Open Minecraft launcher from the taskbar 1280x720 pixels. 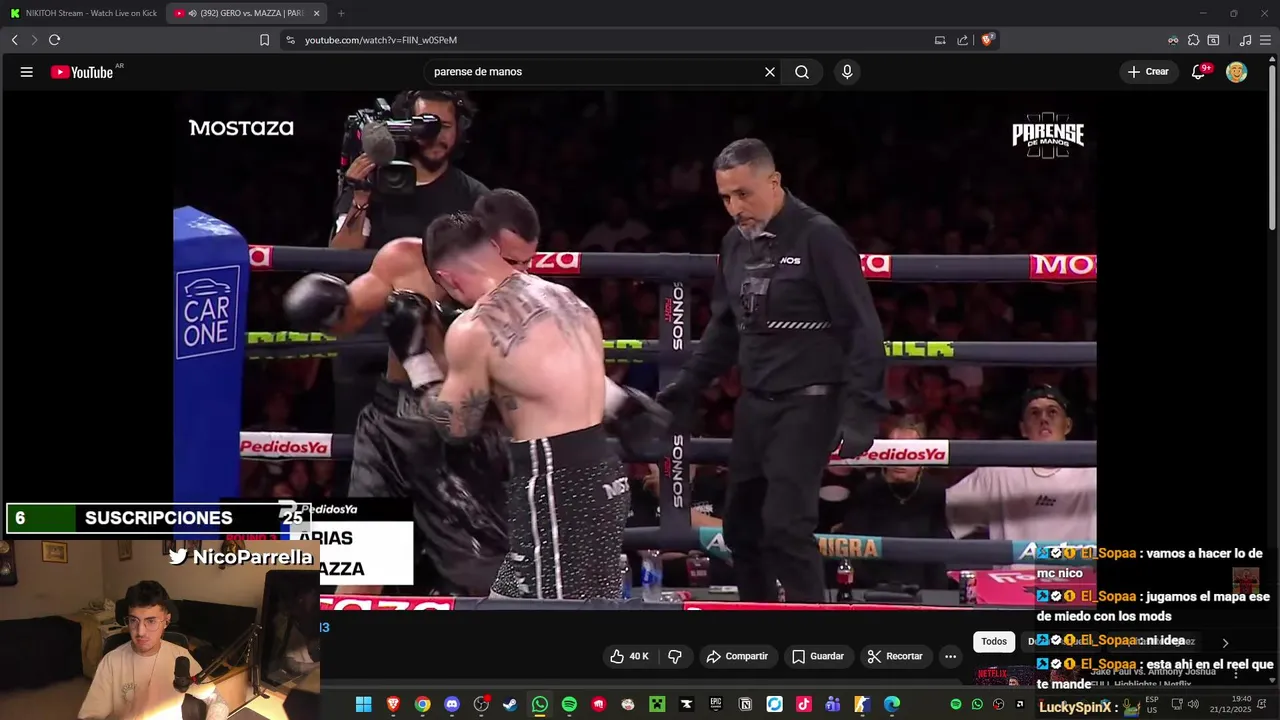(x=657, y=705)
